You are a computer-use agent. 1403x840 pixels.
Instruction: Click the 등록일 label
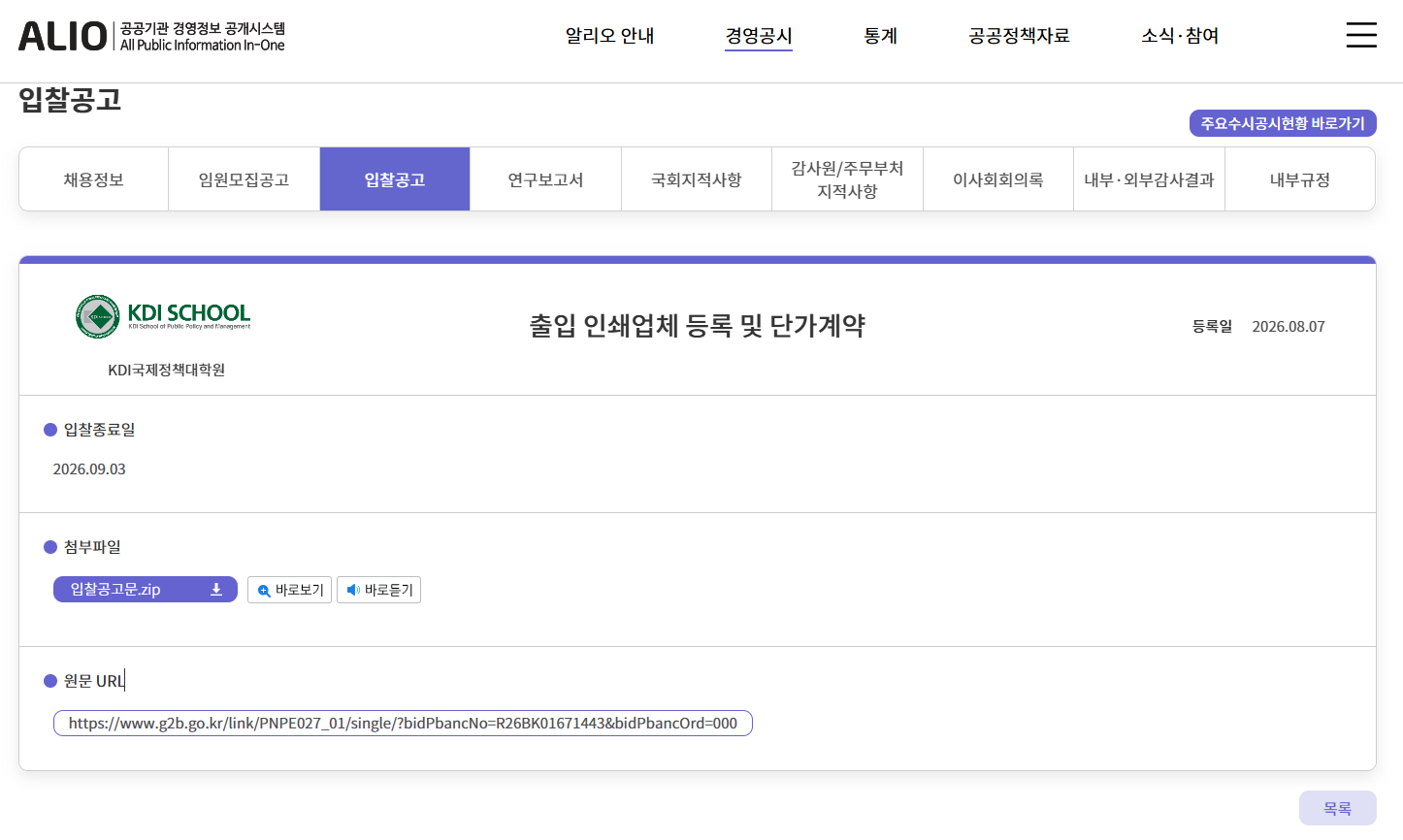1212,327
